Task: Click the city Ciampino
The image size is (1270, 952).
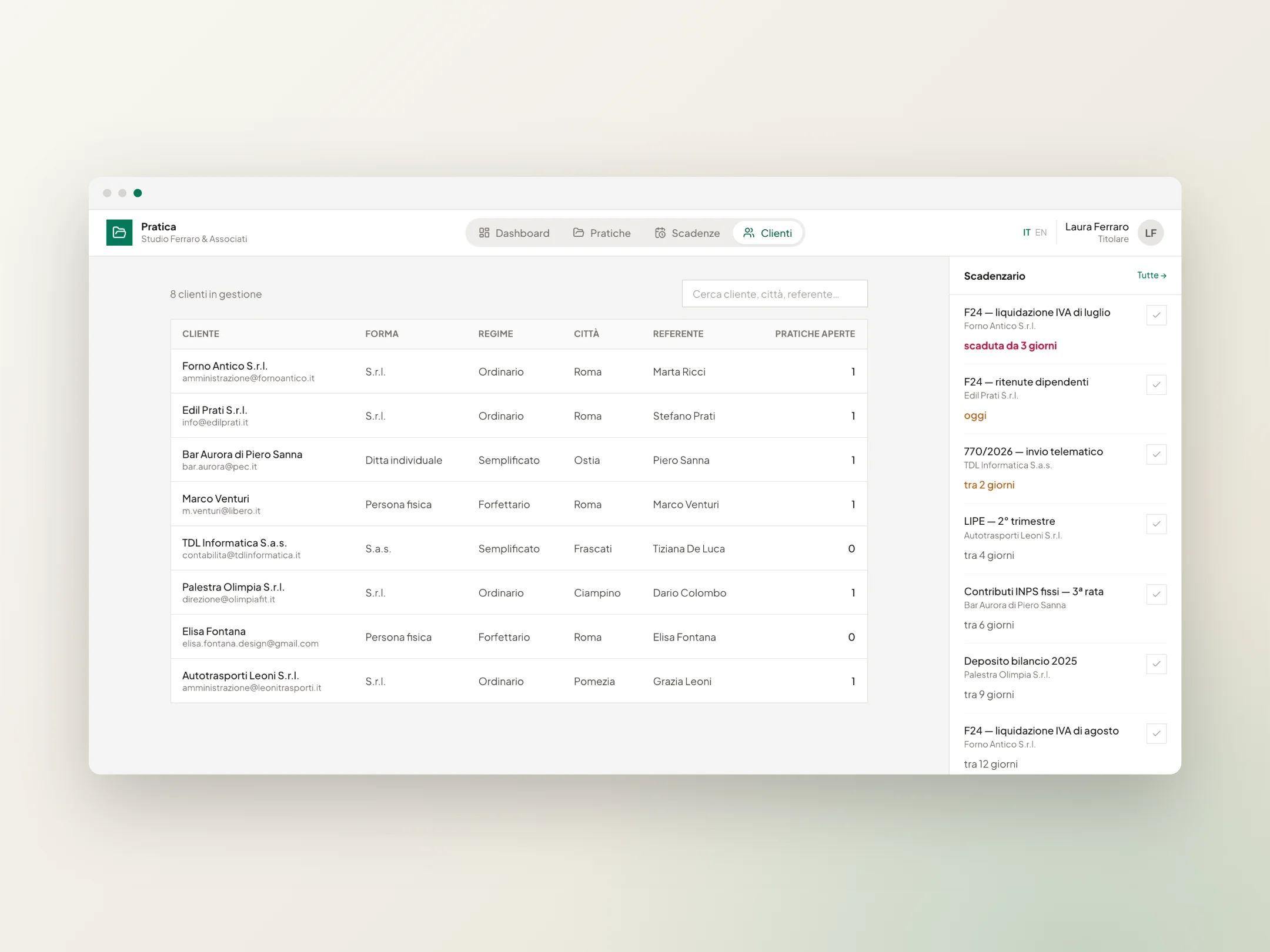Action: tap(597, 593)
